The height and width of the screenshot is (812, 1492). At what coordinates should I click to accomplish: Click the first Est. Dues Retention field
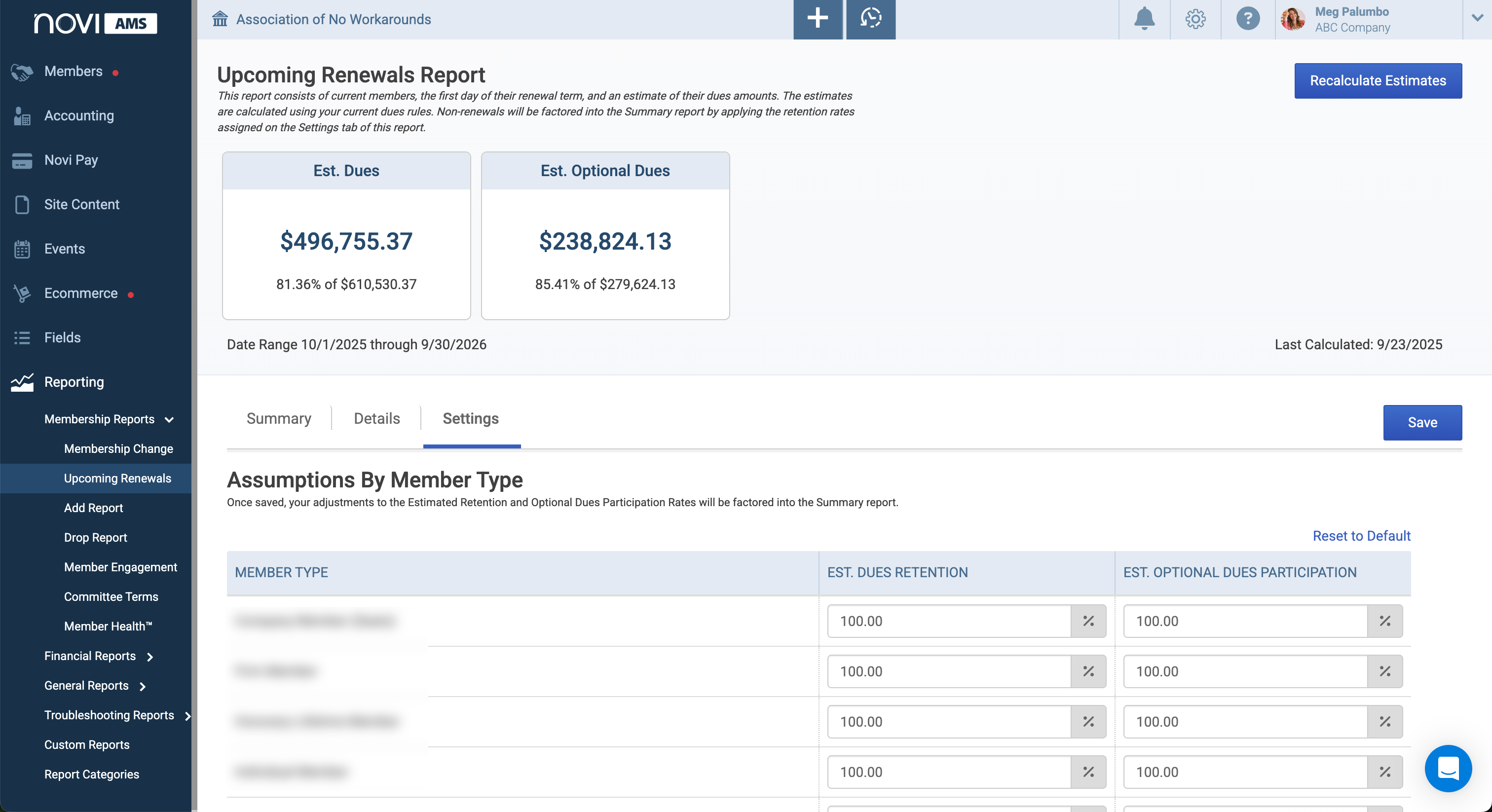coord(949,621)
